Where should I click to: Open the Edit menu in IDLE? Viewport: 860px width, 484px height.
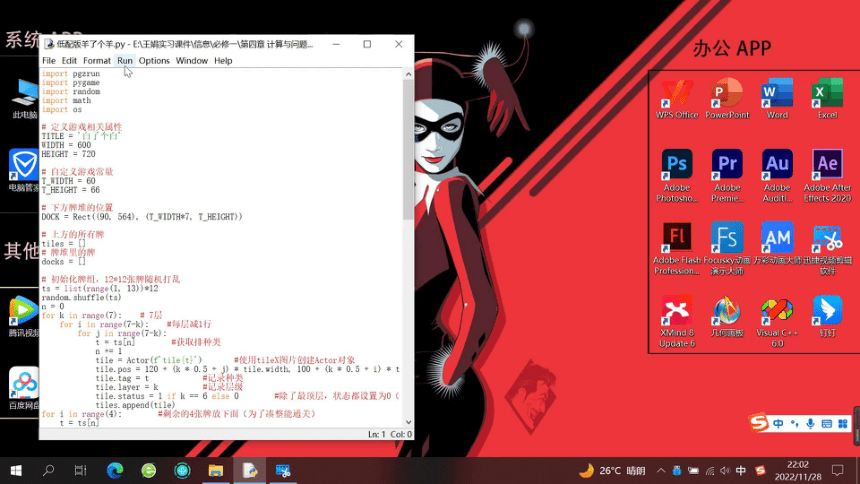click(69, 60)
